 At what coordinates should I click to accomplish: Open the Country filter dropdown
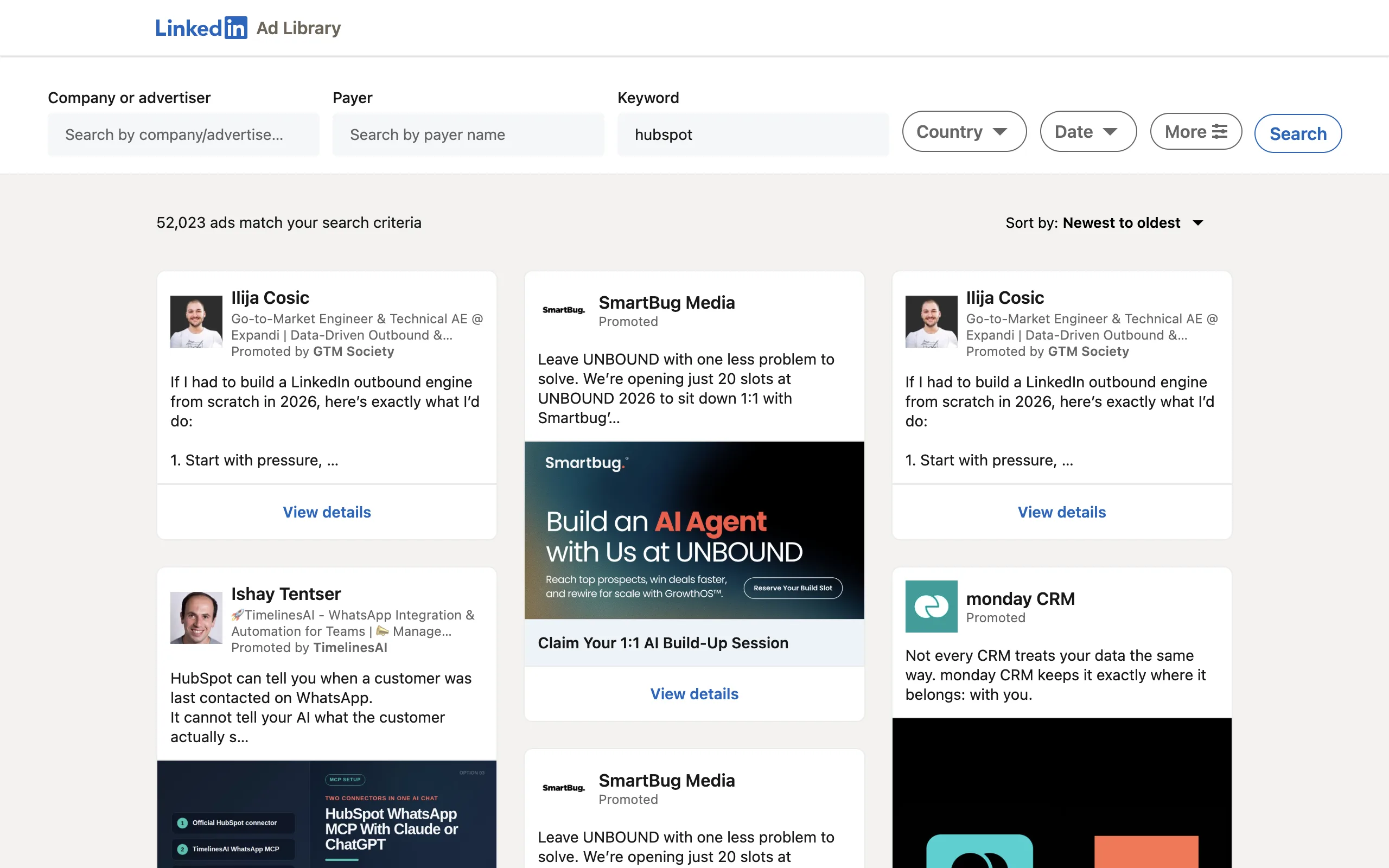pyautogui.click(x=964, y=131)
